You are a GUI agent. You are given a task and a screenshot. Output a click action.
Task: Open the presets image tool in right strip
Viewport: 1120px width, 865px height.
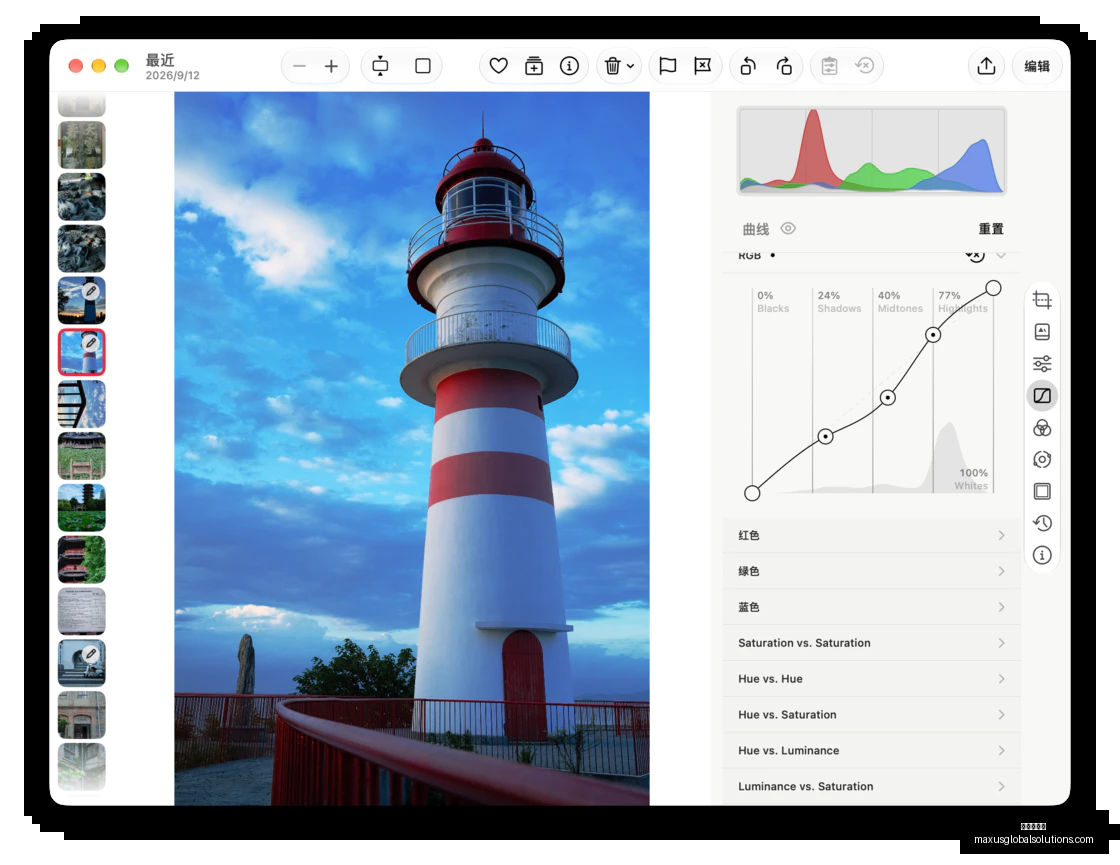point(1042,331)
